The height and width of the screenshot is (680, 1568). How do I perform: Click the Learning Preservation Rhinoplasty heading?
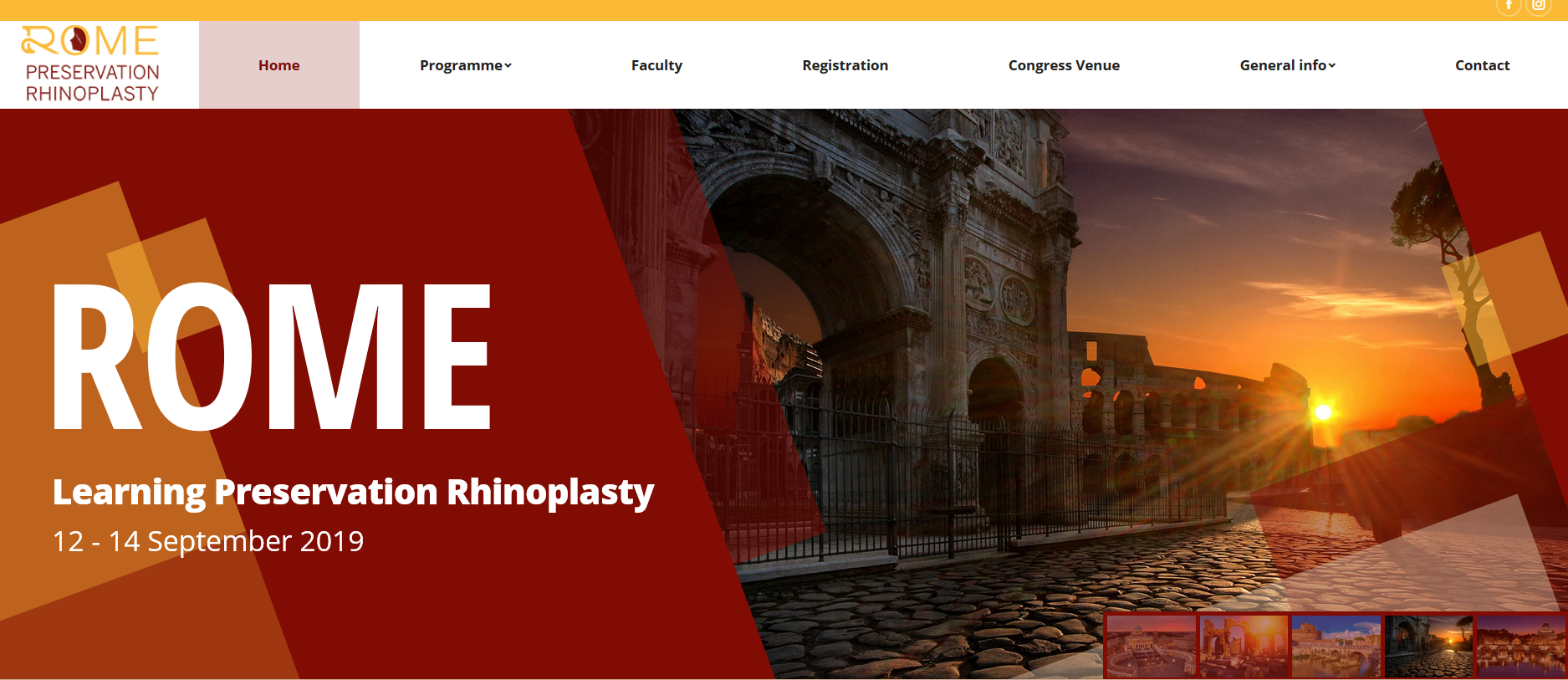pos(353,493)
